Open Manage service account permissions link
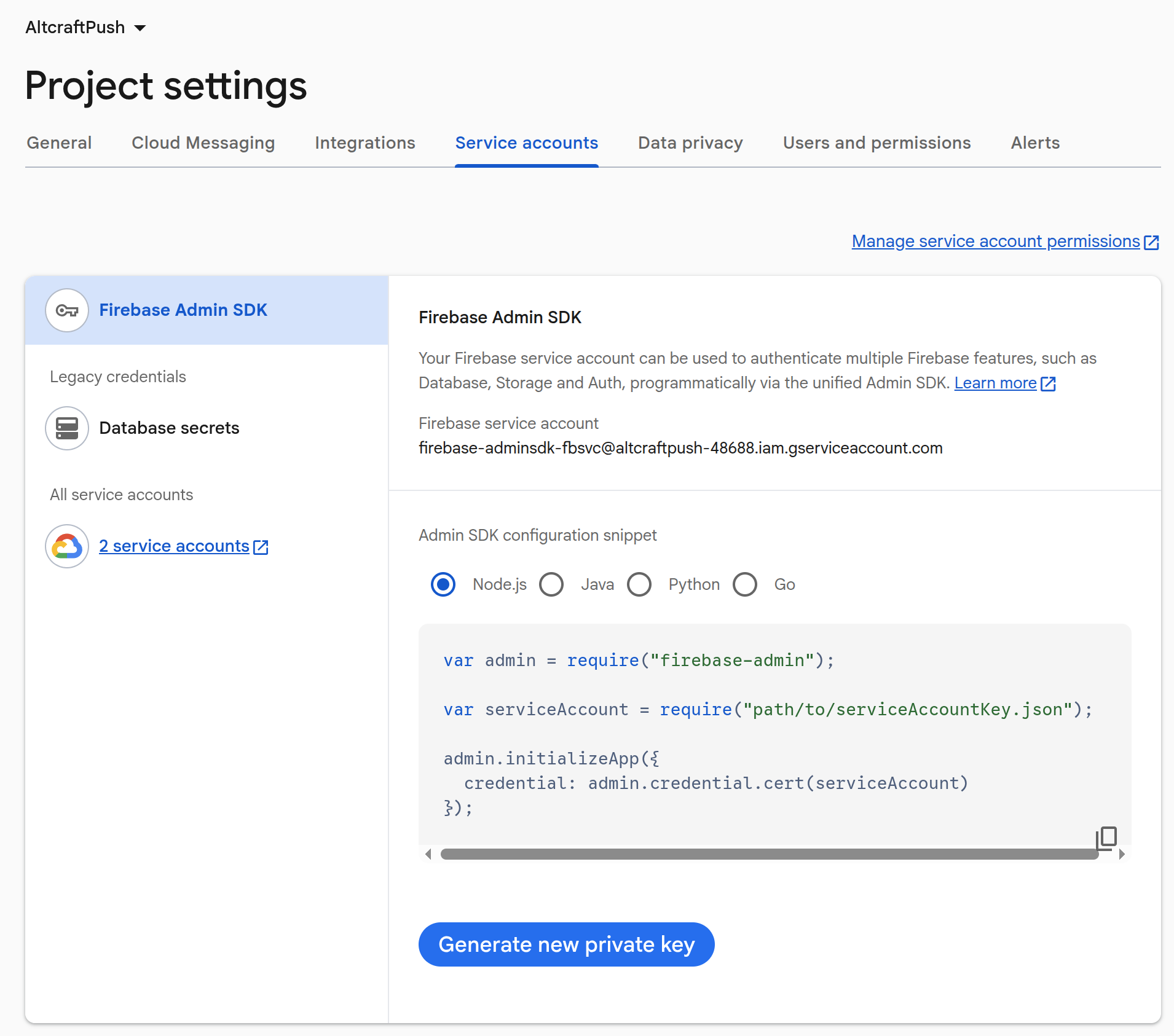Viewport: 1174px width, 1036px height. pos(996,241)
